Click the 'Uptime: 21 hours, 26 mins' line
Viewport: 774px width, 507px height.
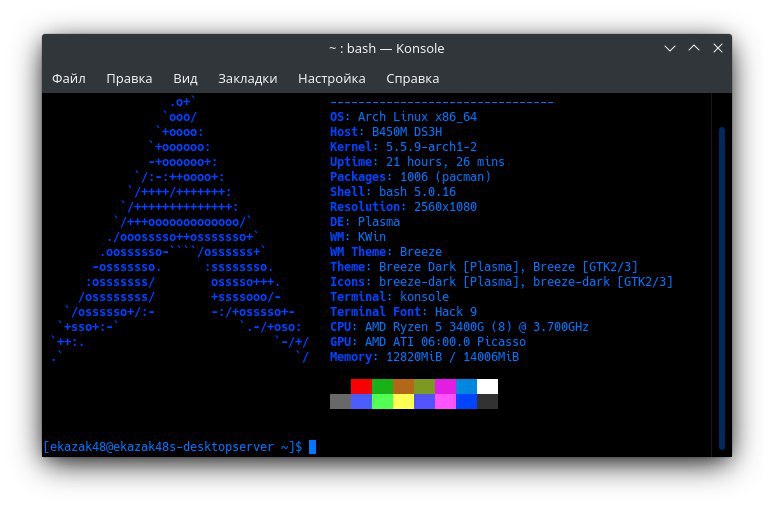coord(417,162)
